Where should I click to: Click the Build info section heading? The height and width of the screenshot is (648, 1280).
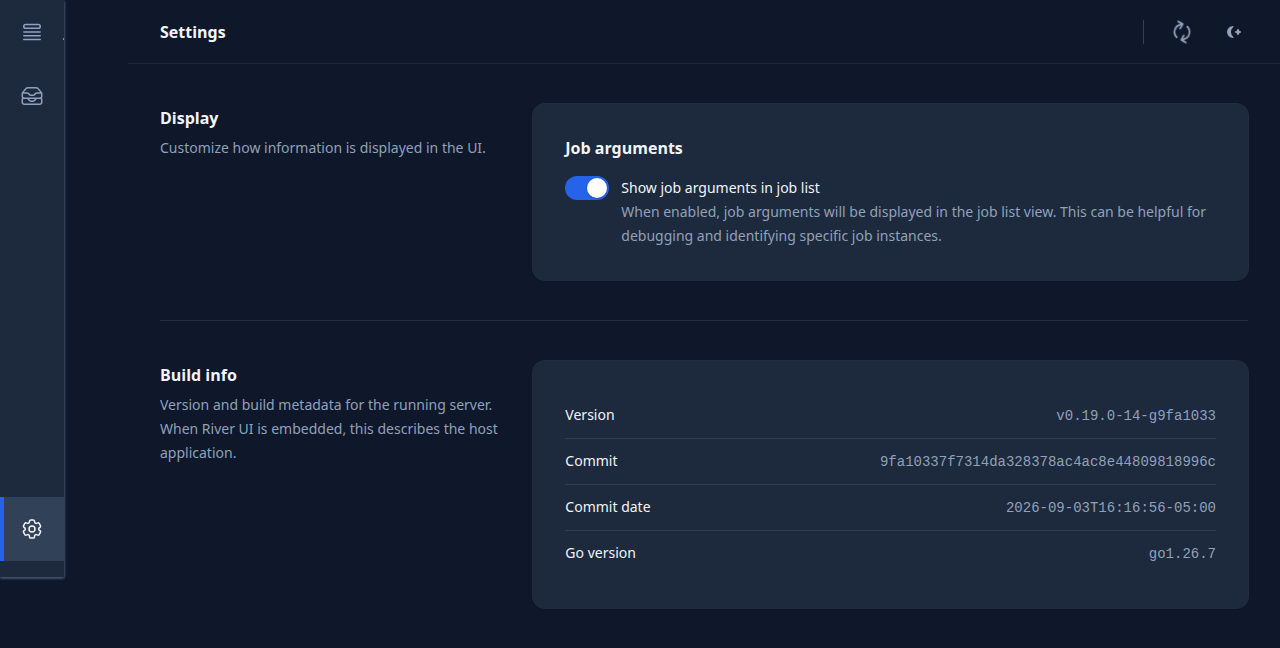point(198,375)
